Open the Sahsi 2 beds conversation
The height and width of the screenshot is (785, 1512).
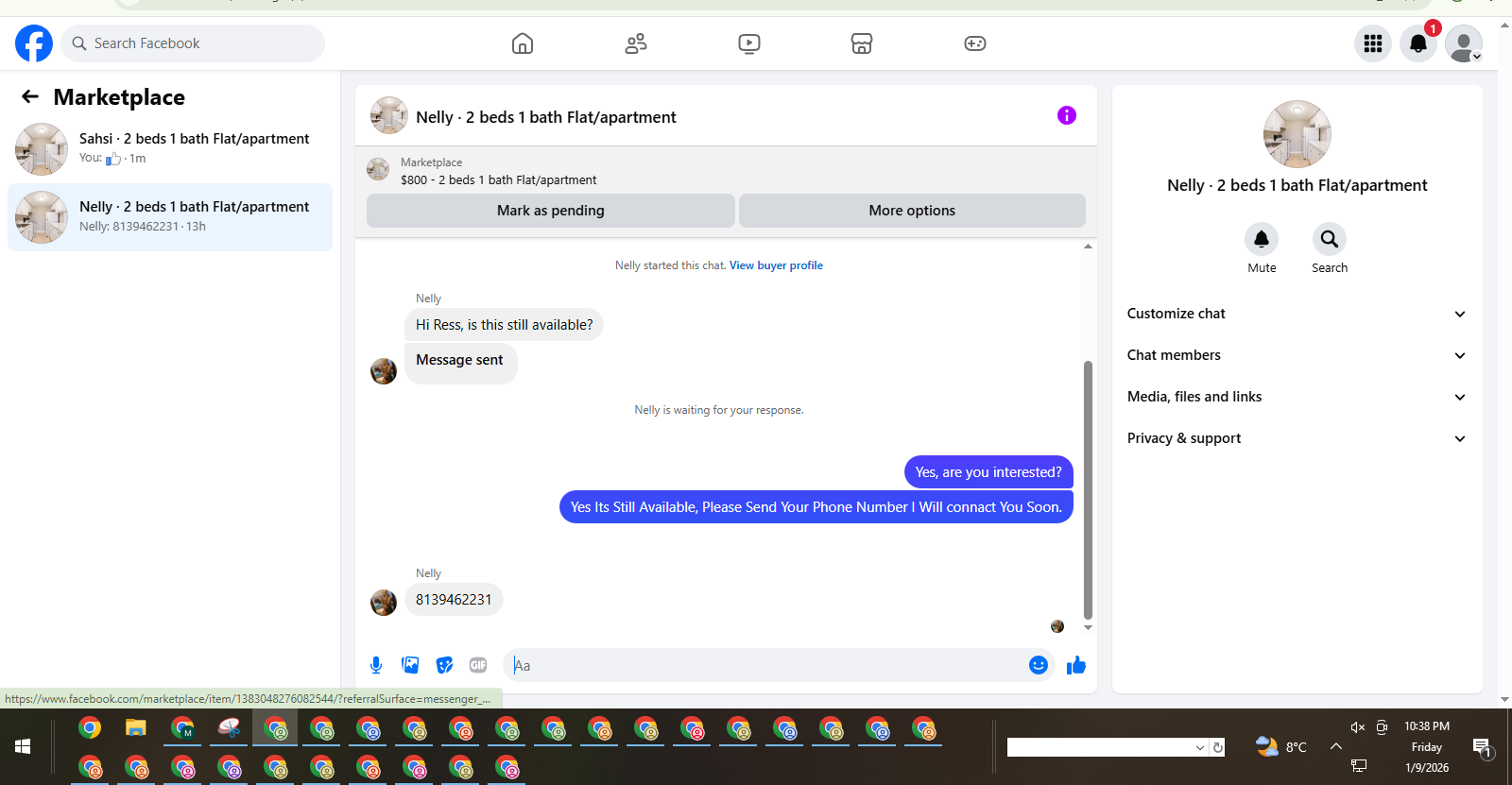pyautogui.click(x=170, y=149)
